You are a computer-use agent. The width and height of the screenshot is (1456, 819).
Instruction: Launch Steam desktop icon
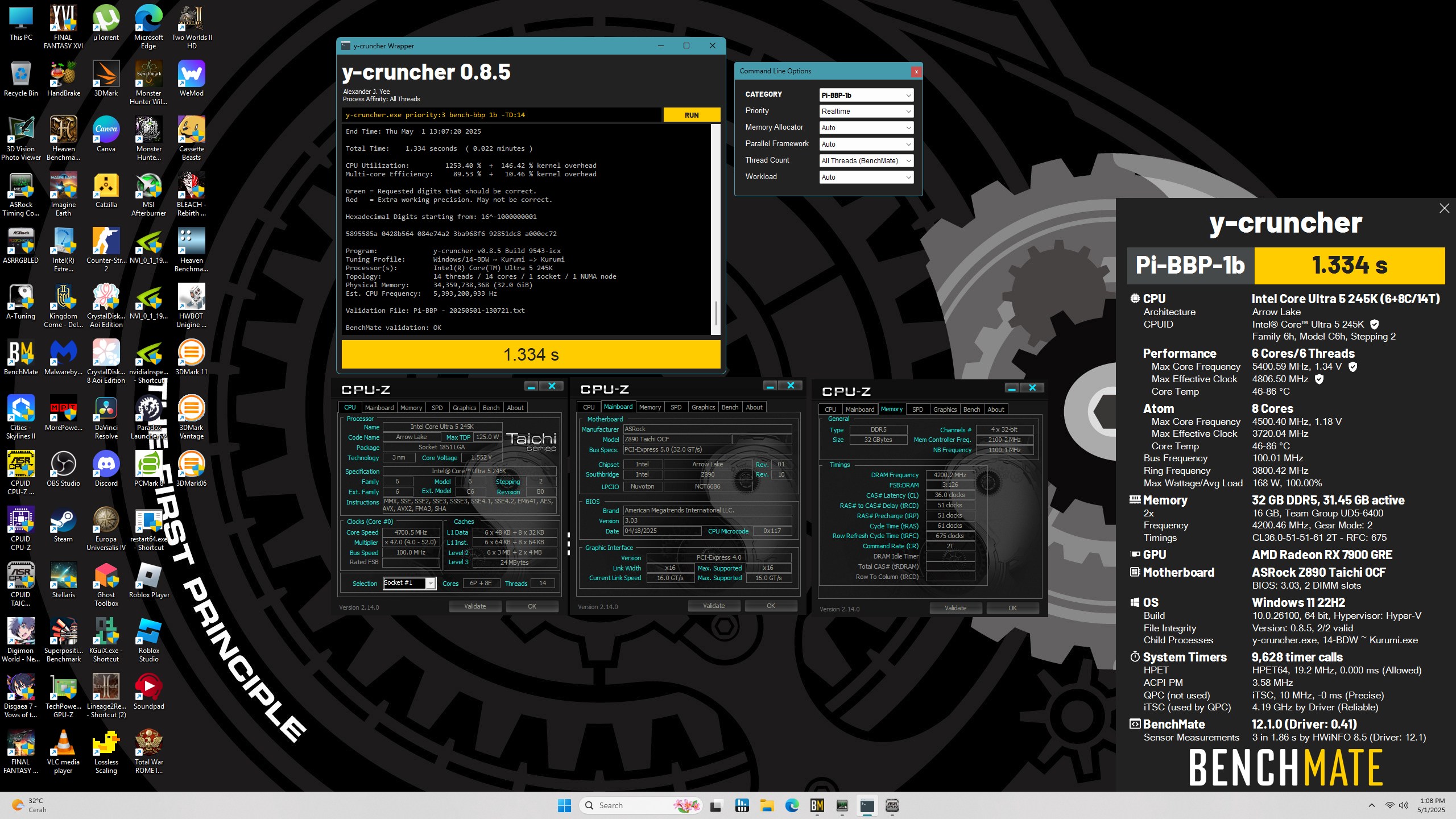pos(64,525)
